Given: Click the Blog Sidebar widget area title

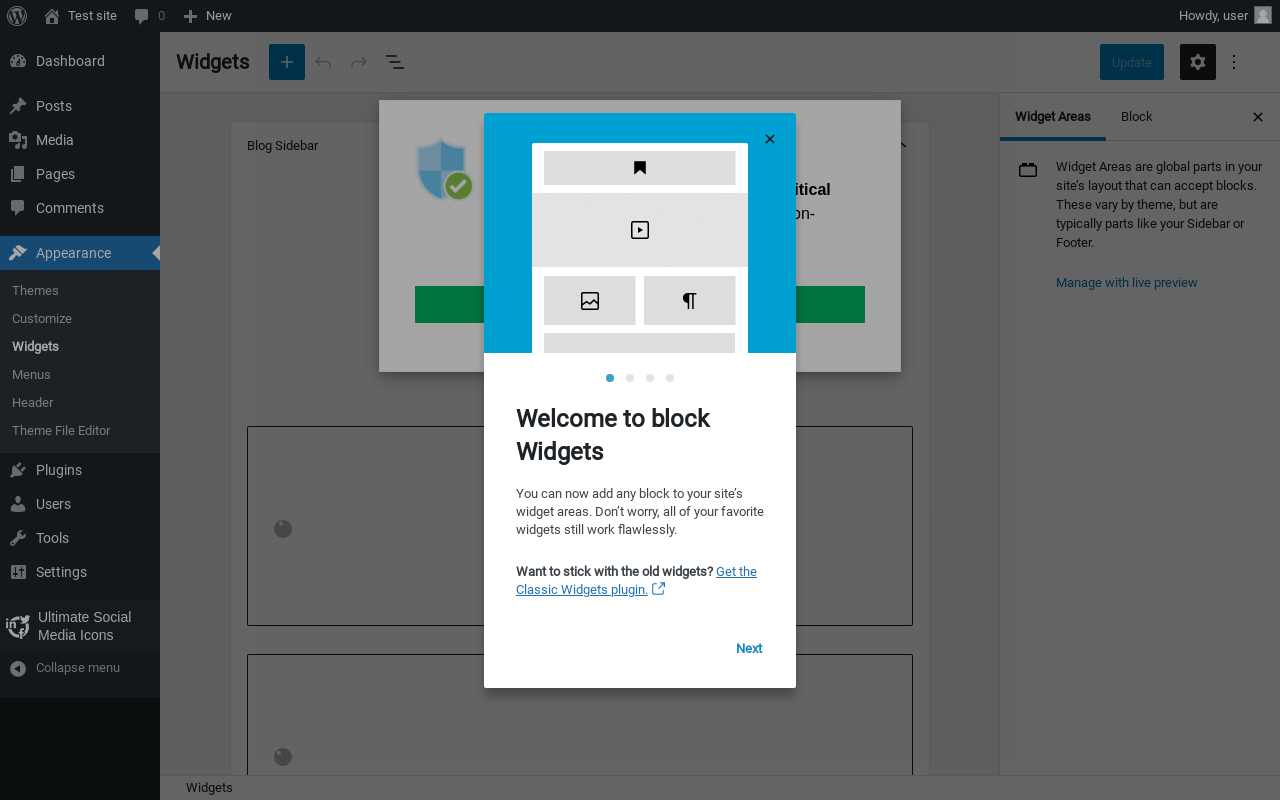Looking at the screenshot, I should [x=283, y=146].
